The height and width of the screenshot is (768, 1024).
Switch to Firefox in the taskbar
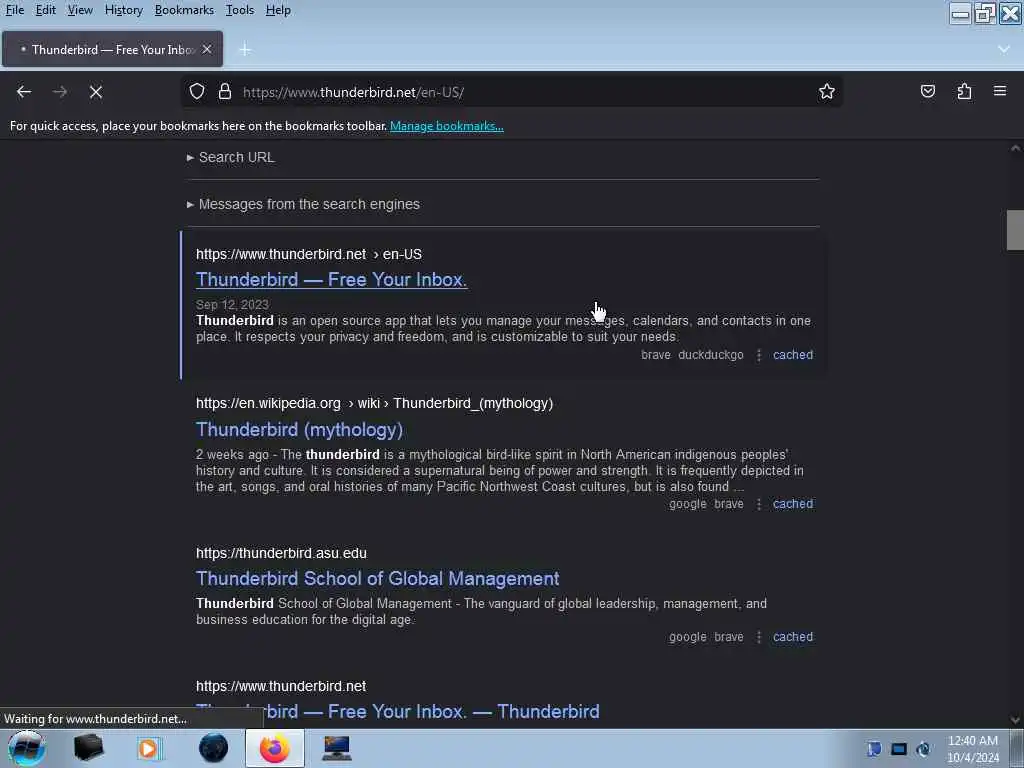tap(275, 748)
